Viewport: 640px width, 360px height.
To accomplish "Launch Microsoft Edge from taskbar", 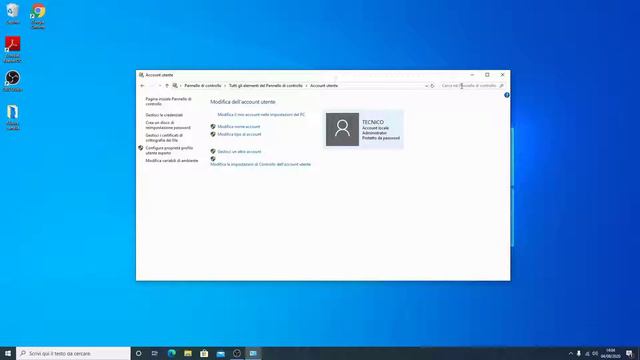I will click(171, 353).
